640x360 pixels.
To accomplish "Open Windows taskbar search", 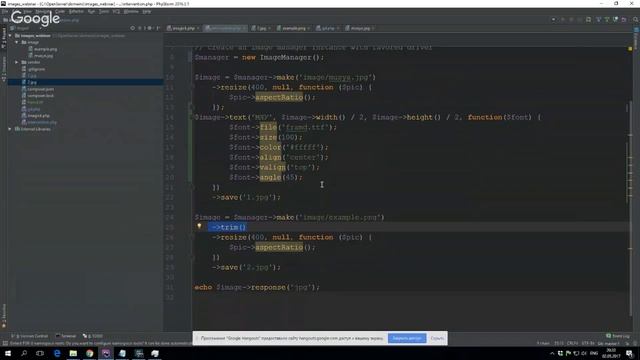I will (24, 353).
